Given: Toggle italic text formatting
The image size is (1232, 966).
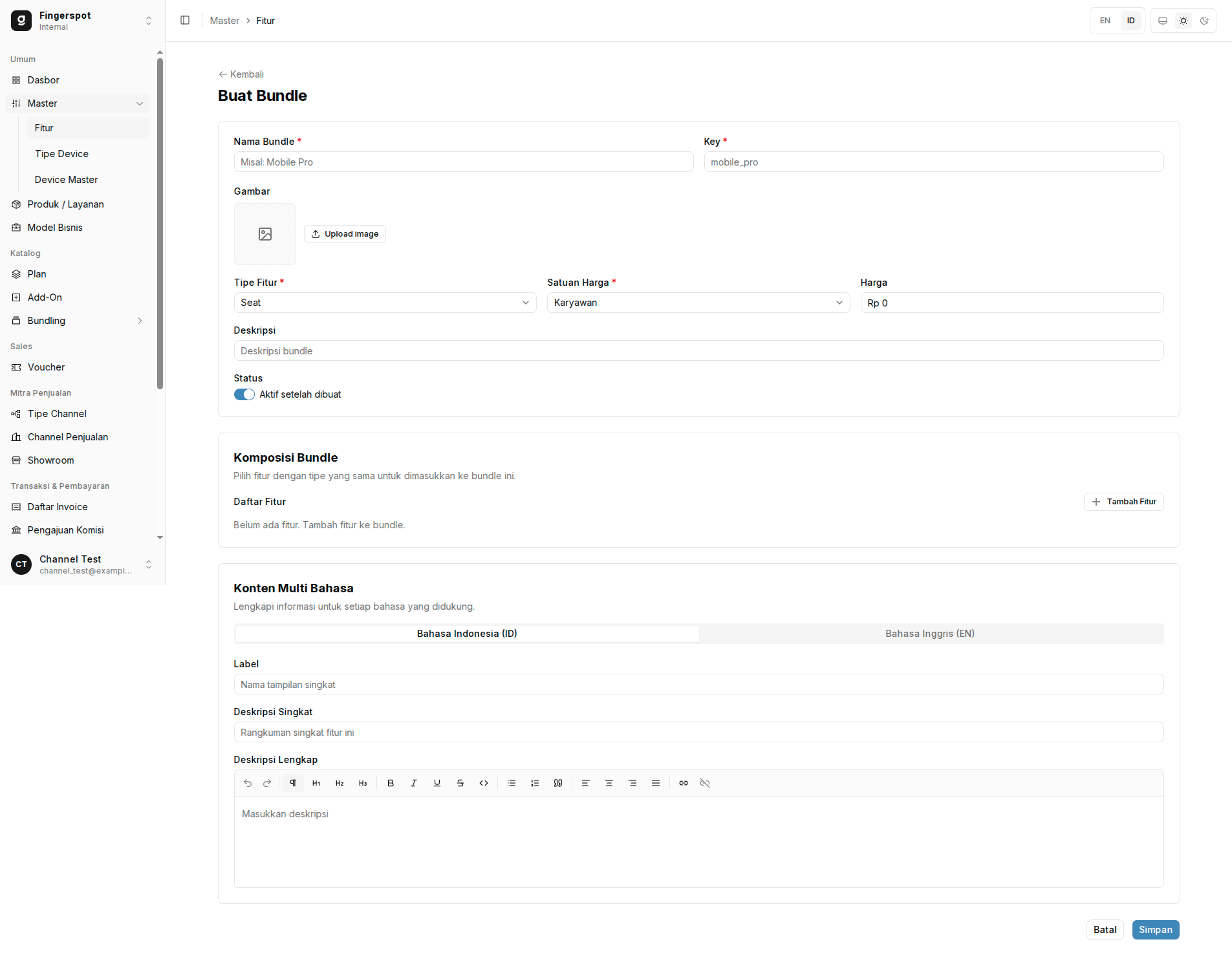Looking at the screenshot, I should [x=414, y=783].
